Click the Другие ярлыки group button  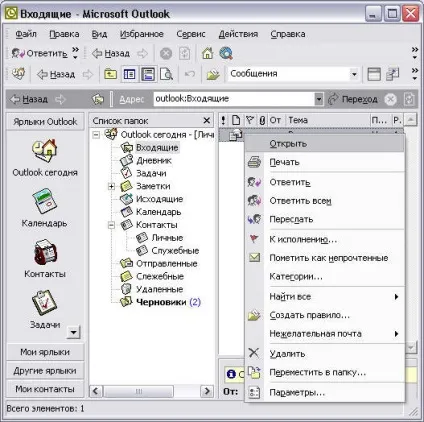tap(45, 371)
